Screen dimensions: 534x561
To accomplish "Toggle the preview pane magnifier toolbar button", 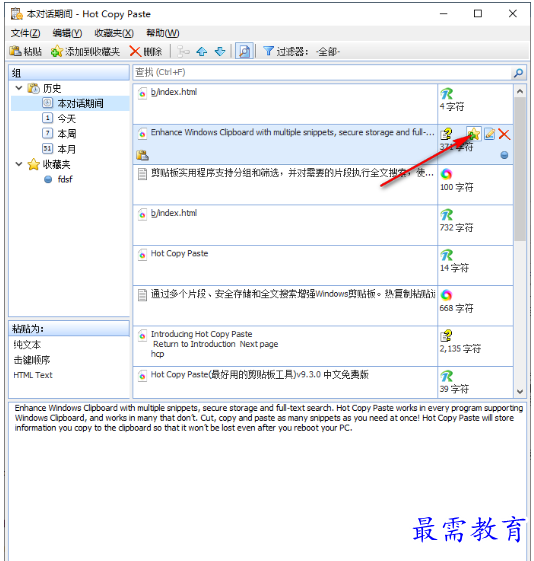I will (x=244, y=52).
